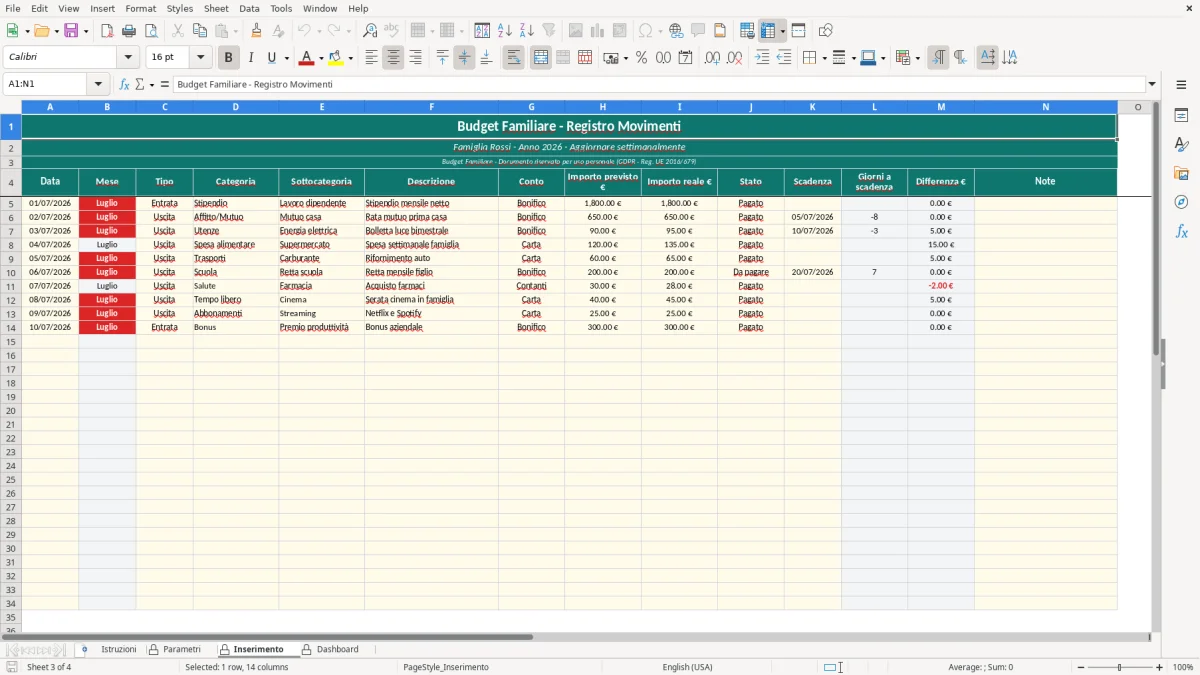
Task: Open the Format menu
Action: point(140,8)
